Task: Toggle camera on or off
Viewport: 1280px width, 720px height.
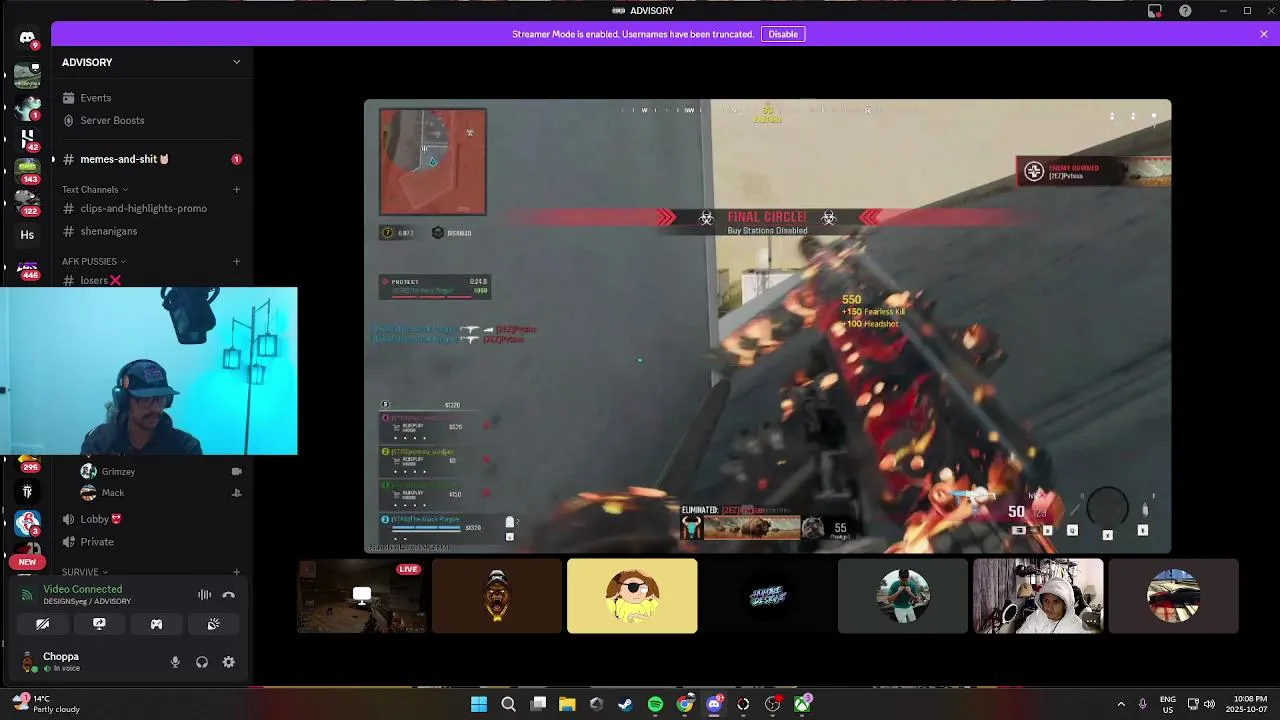Action: click(43, 624)
